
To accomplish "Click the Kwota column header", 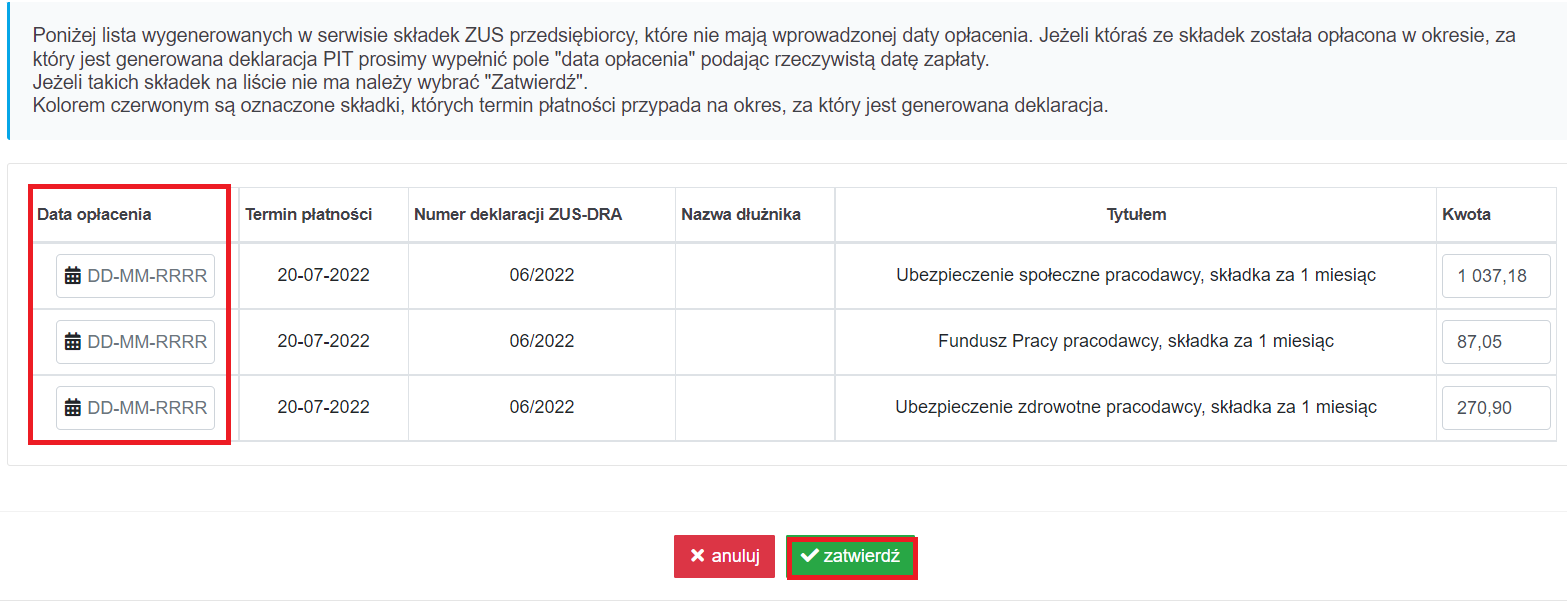I will pos(1466,215).
